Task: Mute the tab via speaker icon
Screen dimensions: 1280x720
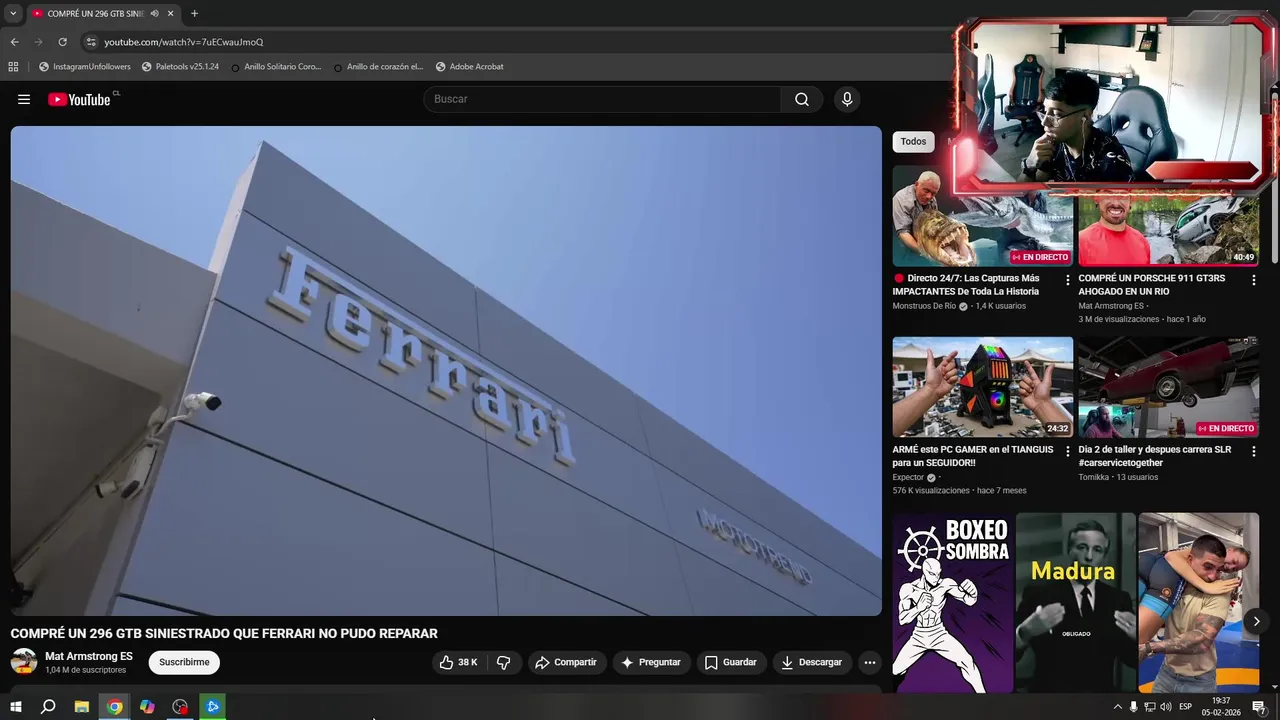Action: tap(154, 14)
